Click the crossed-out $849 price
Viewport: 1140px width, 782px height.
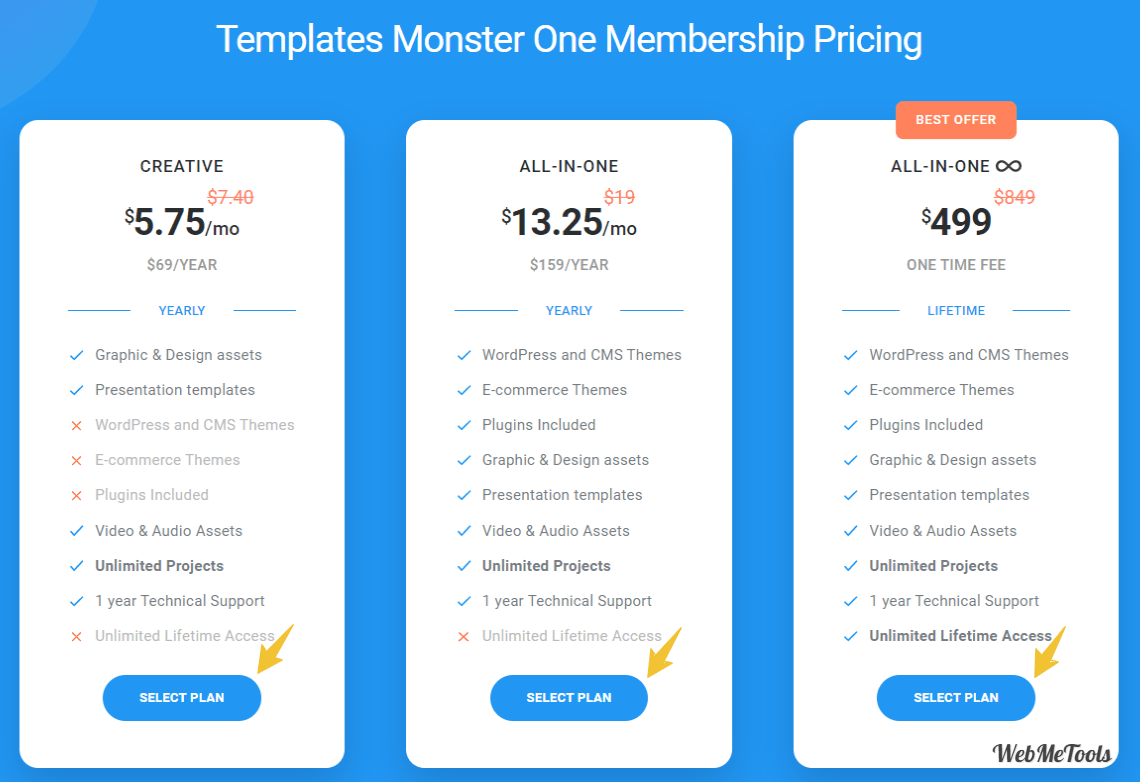(x=1014, y=197)
